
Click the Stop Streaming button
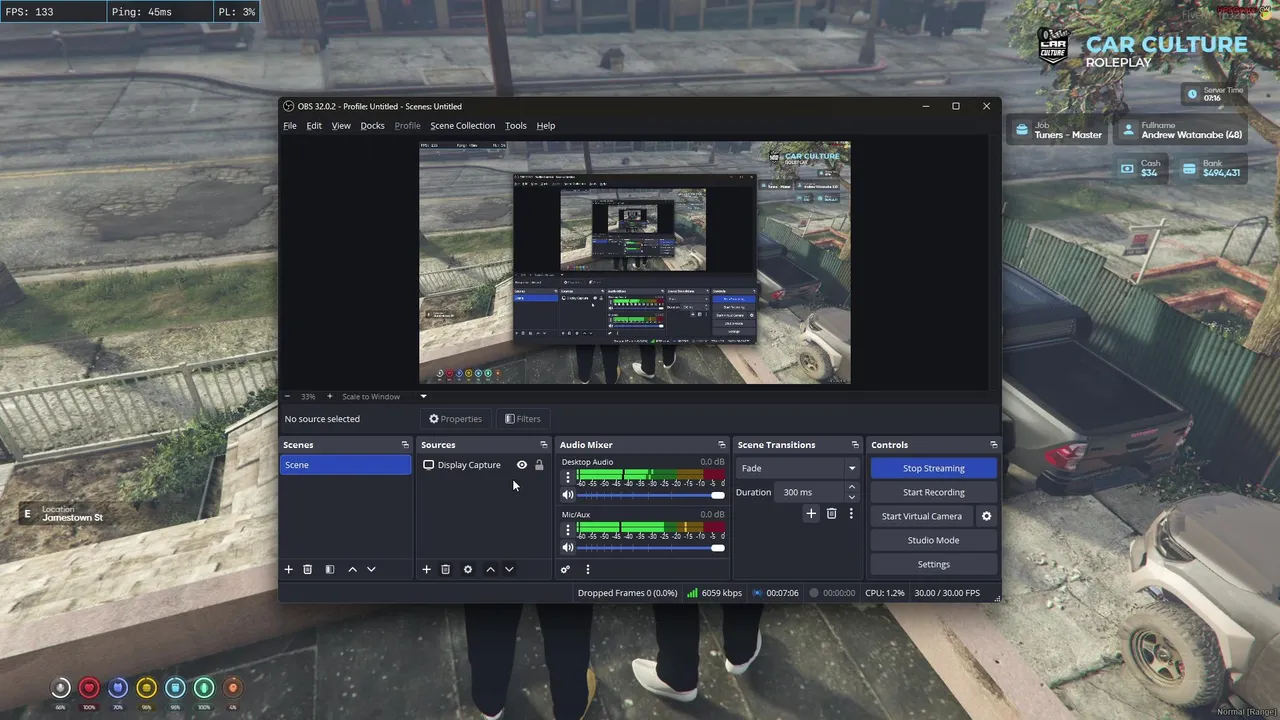[934, 468]
